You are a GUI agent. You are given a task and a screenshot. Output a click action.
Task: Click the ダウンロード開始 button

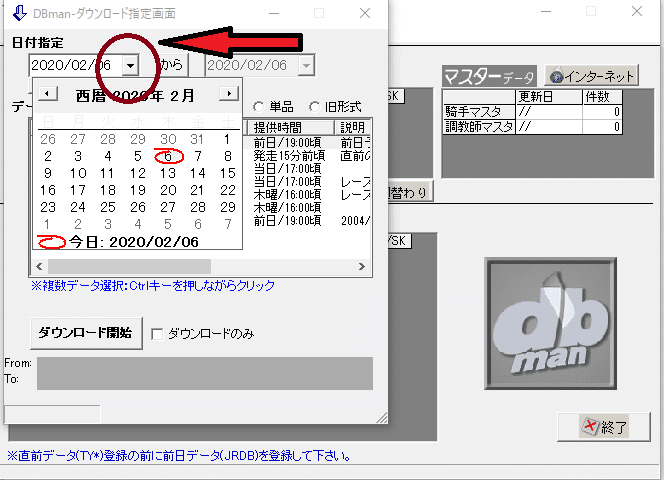(x=86, y=333)
